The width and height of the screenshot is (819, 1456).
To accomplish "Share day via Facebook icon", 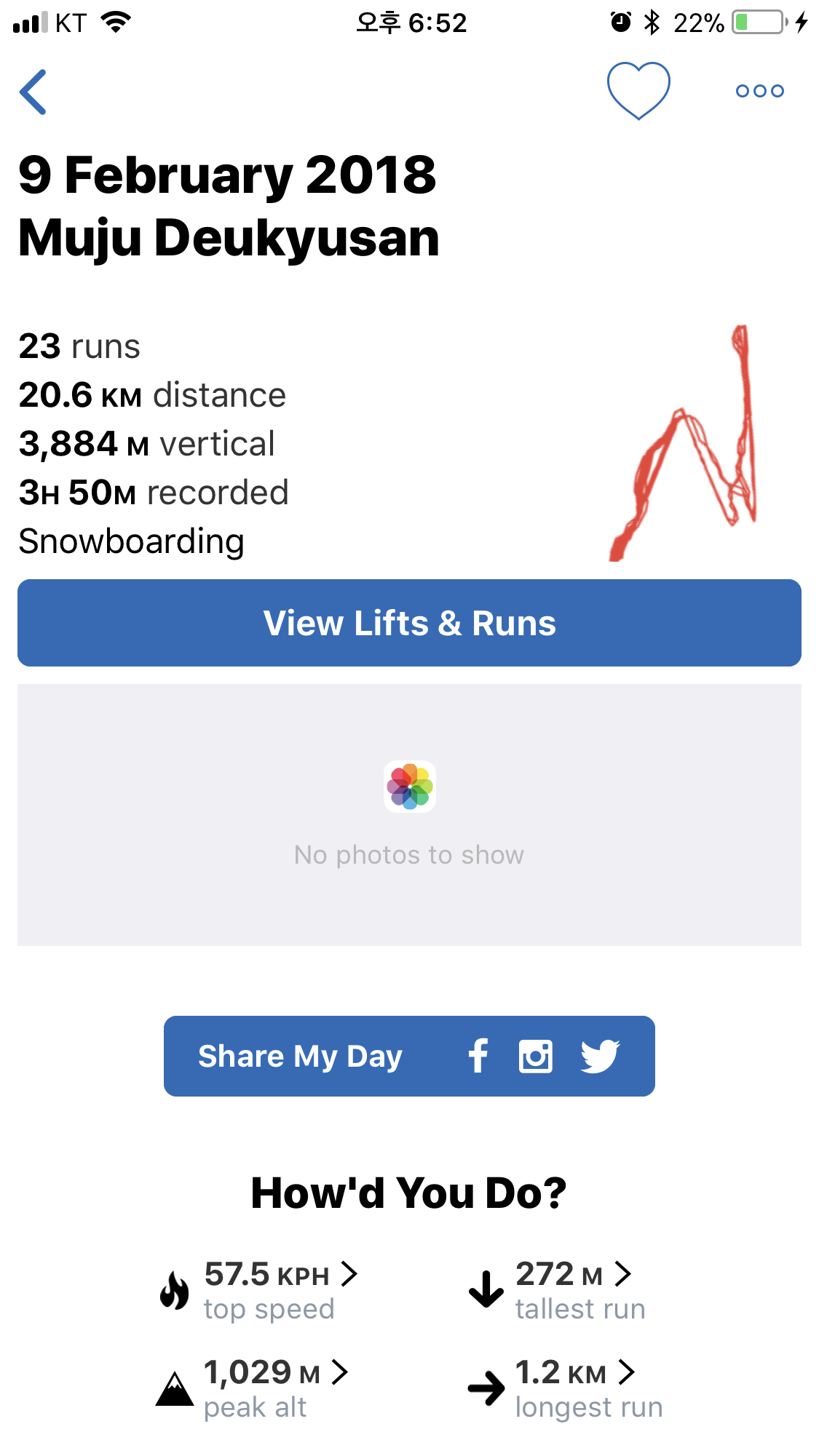I will point(478,1056).
